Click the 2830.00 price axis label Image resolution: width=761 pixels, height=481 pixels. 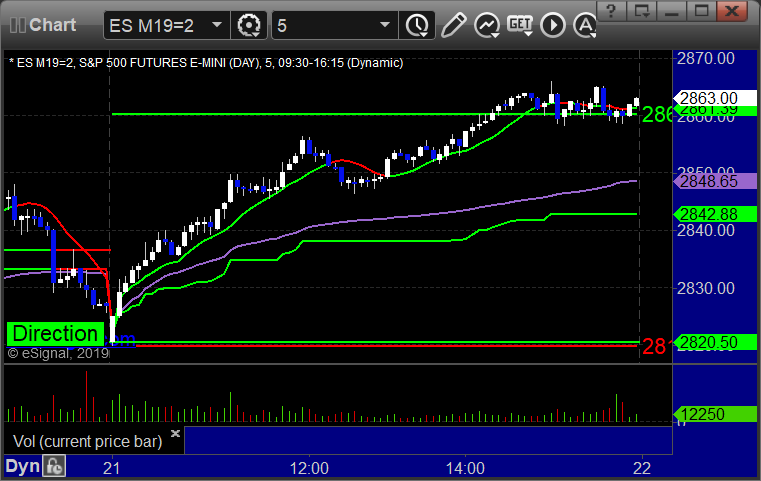click(706, 288)
